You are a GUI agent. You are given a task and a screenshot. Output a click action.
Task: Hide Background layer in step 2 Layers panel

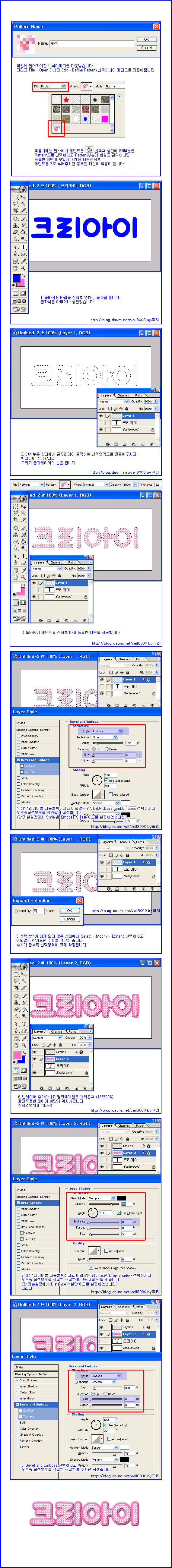[101, 430]
